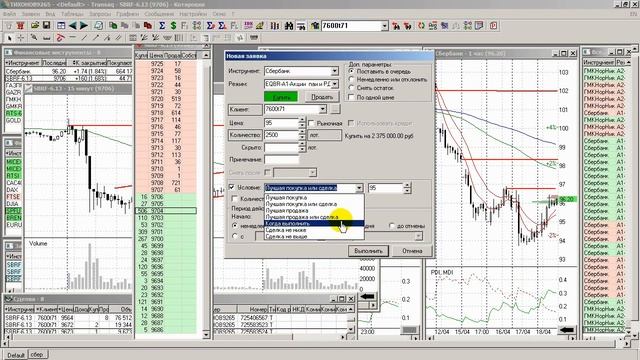This screenshot has height=360, width=640.
Task: Click the open folder toolbar icon
Action: (35, 25)
